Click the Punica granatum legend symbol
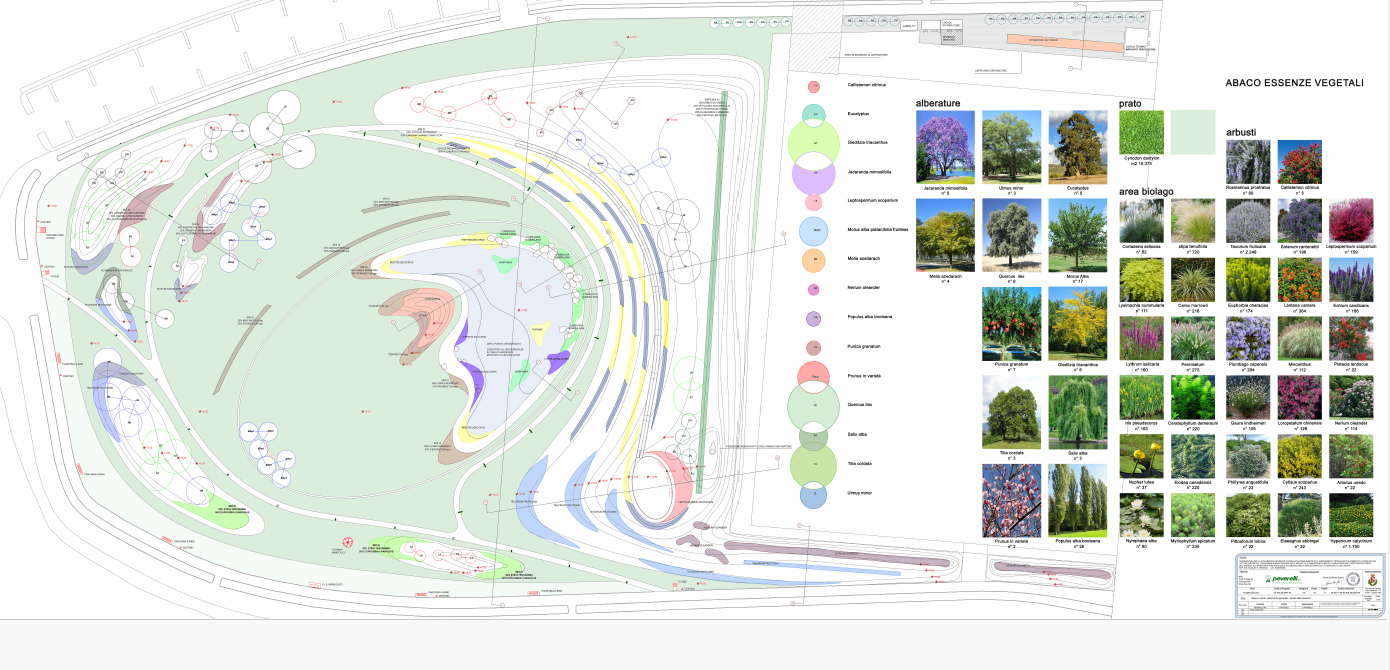The width and height of the screenshot is (1390, 670). (814, 348)
